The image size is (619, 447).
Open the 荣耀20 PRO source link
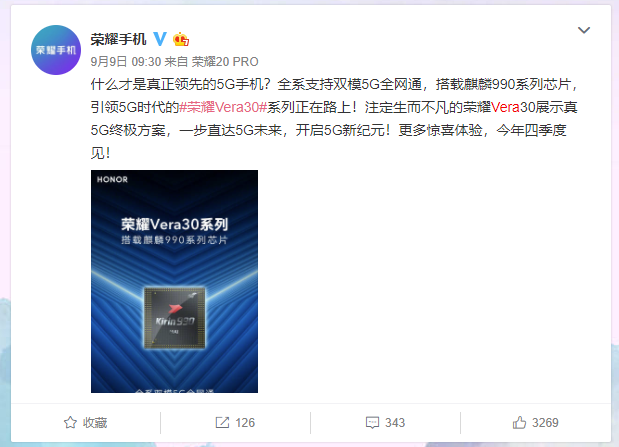225,62
